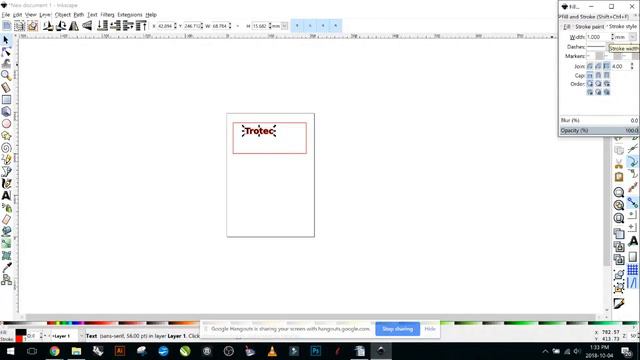This screenshot has width=640, height=360.
Task: Select the Rectangle tool
Action: click(x=6, y=100)
